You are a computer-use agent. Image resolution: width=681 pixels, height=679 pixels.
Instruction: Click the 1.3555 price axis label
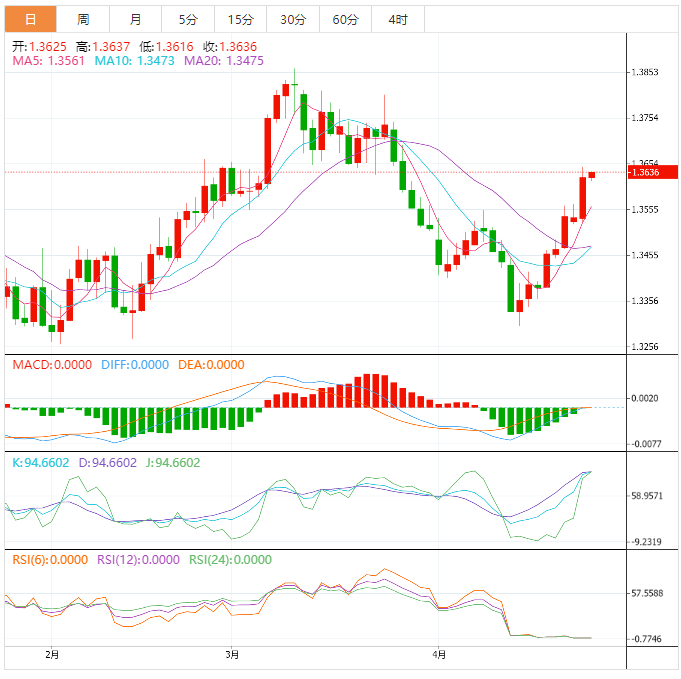pos(645,209)
